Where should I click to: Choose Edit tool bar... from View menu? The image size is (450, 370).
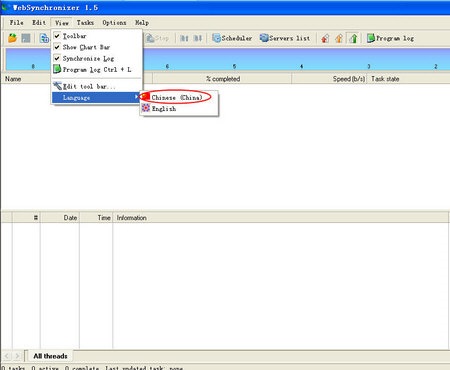97,86
